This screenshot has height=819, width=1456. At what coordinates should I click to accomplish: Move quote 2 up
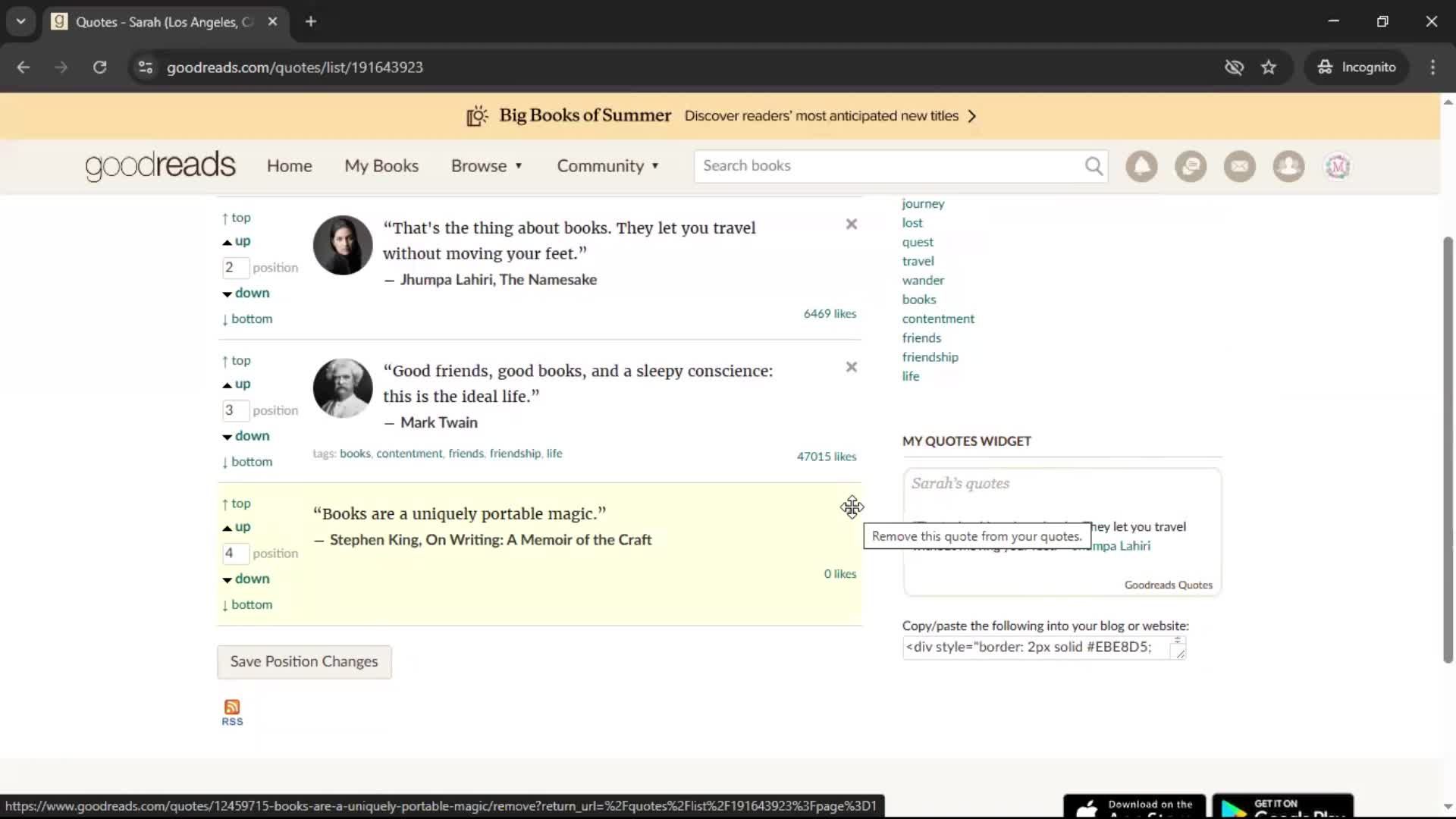pos(236,241)
